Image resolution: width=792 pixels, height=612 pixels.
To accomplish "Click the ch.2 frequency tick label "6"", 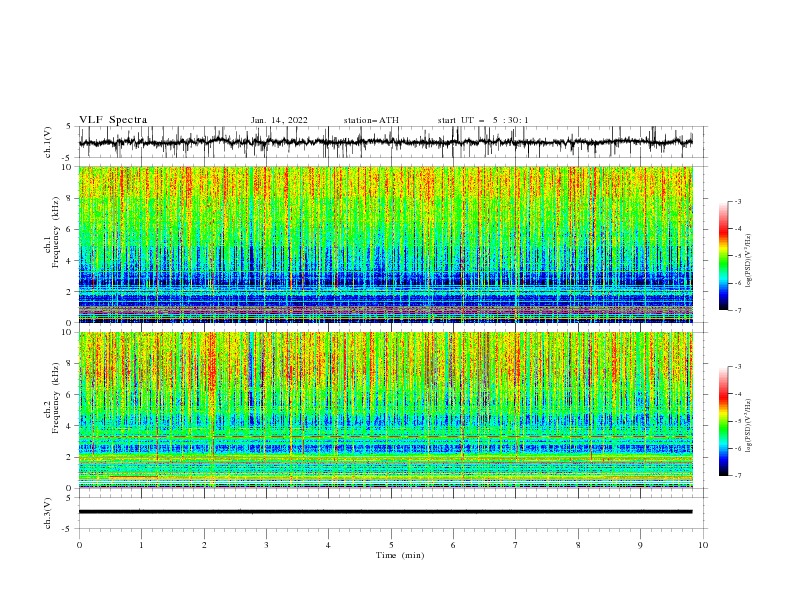I will [70, 395].
